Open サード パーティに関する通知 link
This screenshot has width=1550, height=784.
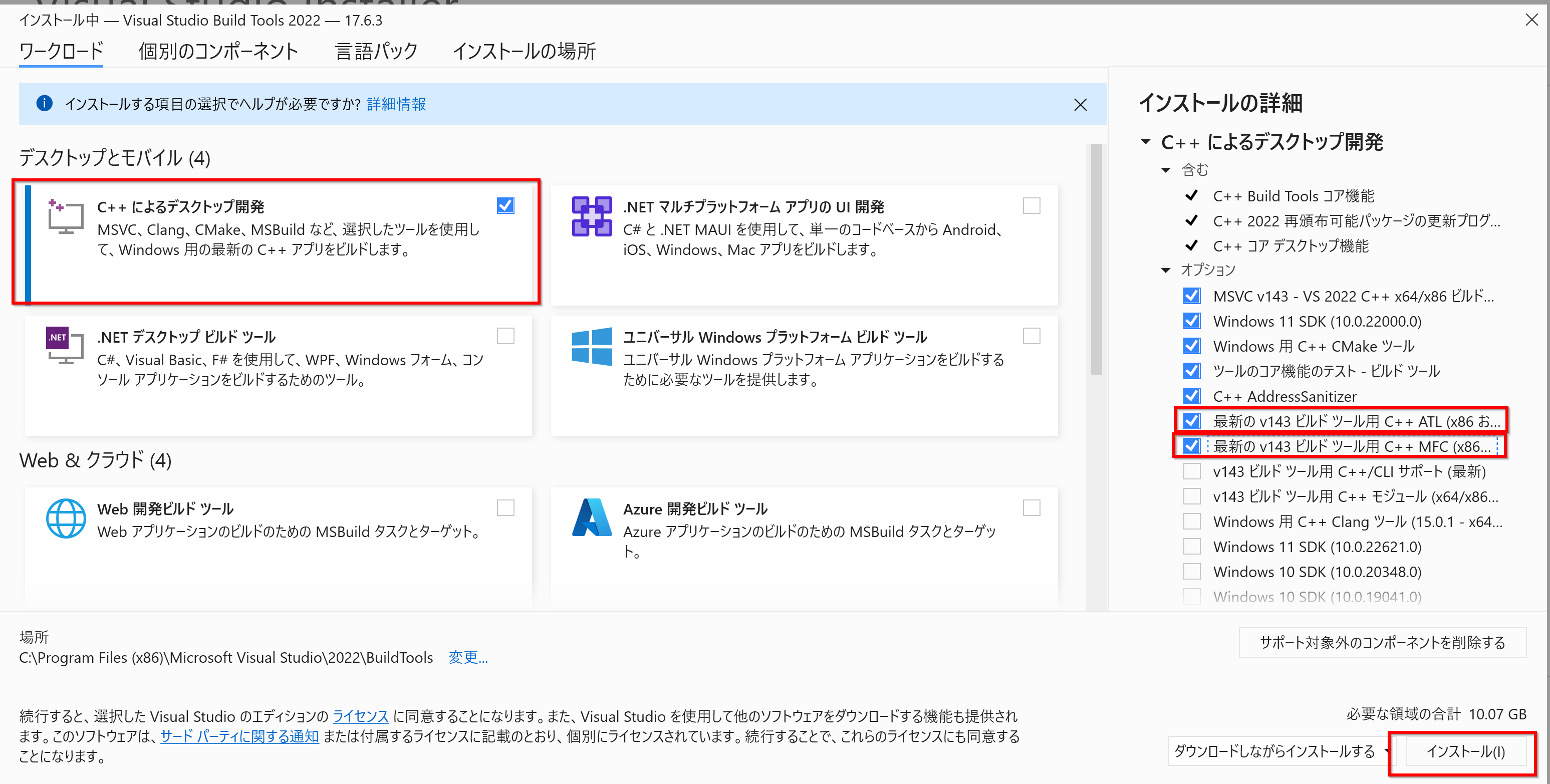239,736
